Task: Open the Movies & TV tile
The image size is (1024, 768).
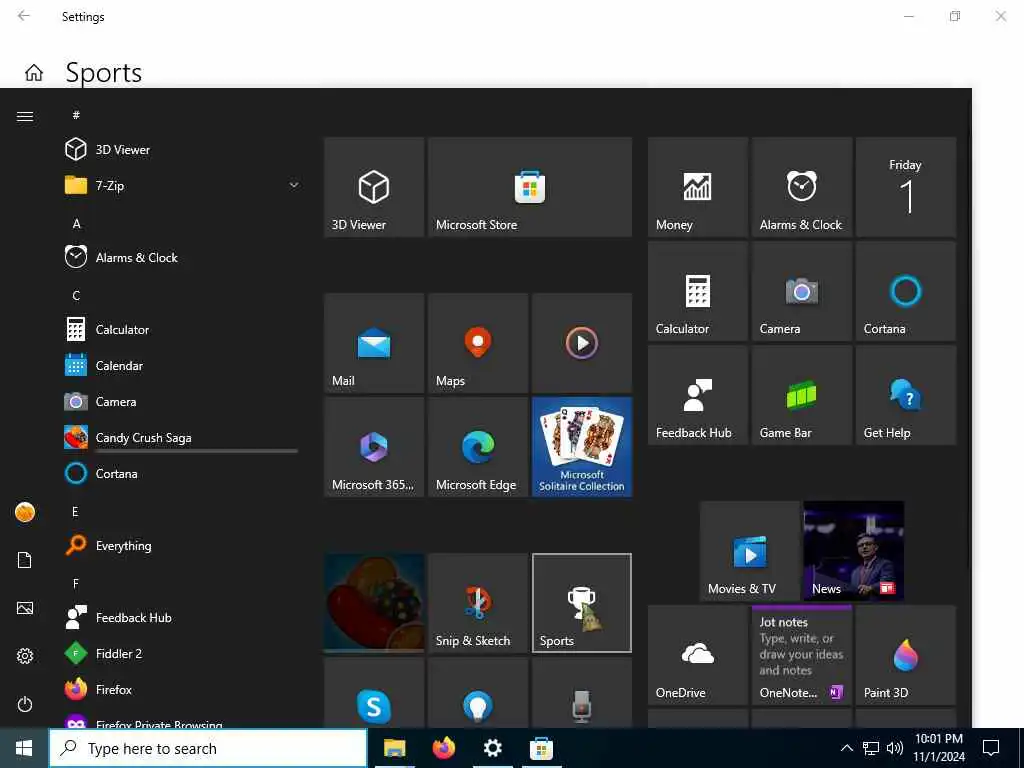Action: click(x=750, y=551)
